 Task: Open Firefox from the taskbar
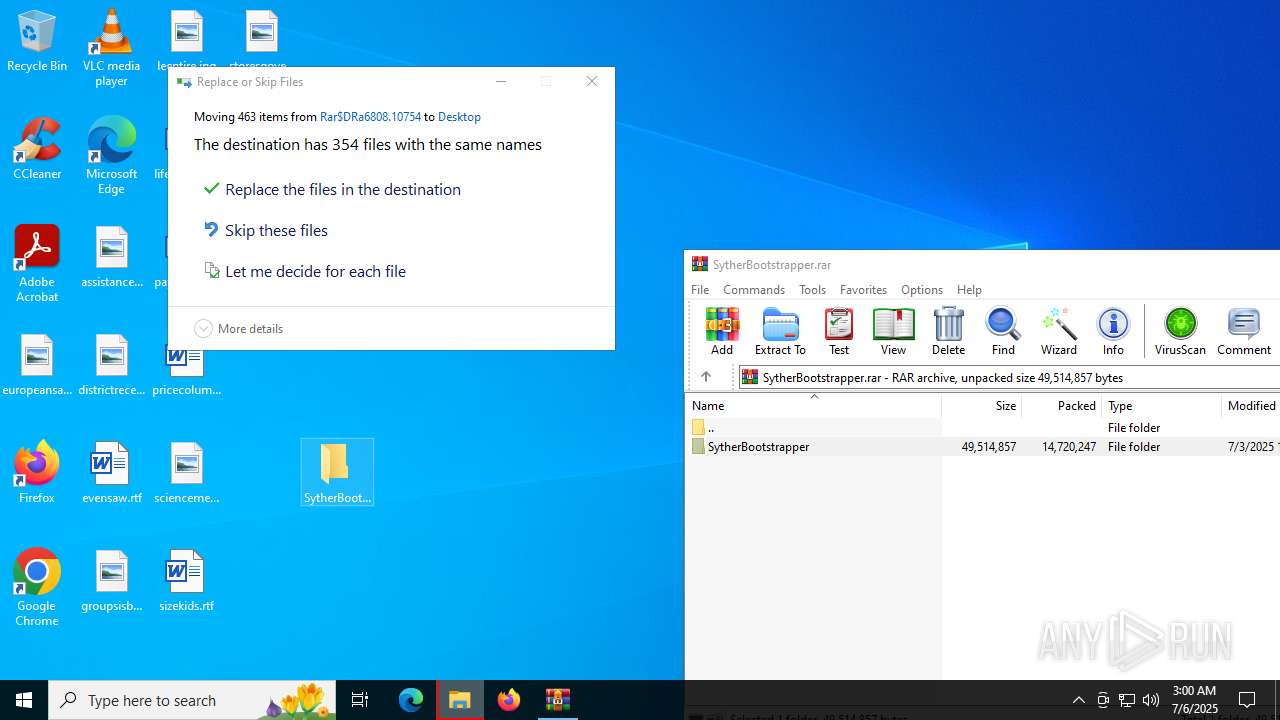pyautogui.click(x=509, y=700)
